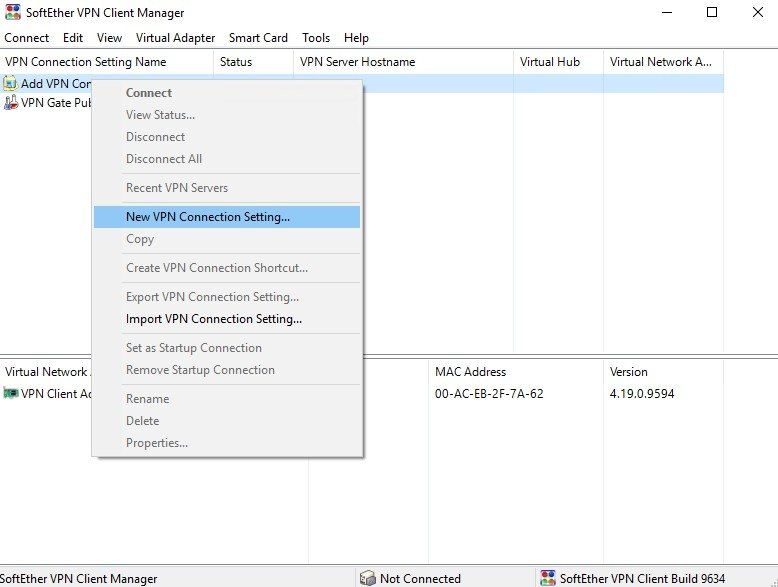Click the Virtual Hub column header

coord(558,62)
